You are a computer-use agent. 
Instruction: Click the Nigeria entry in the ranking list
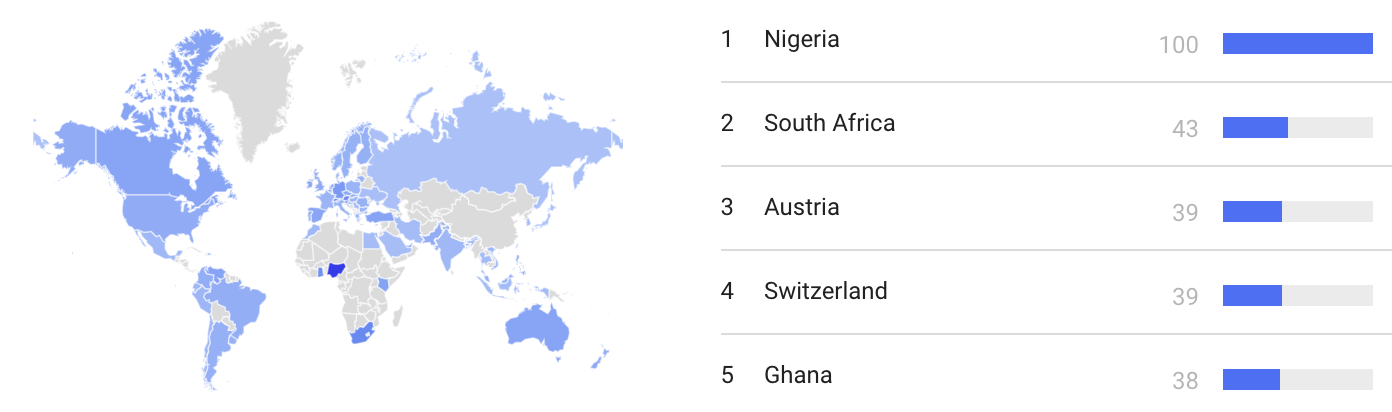pos(801,40)
